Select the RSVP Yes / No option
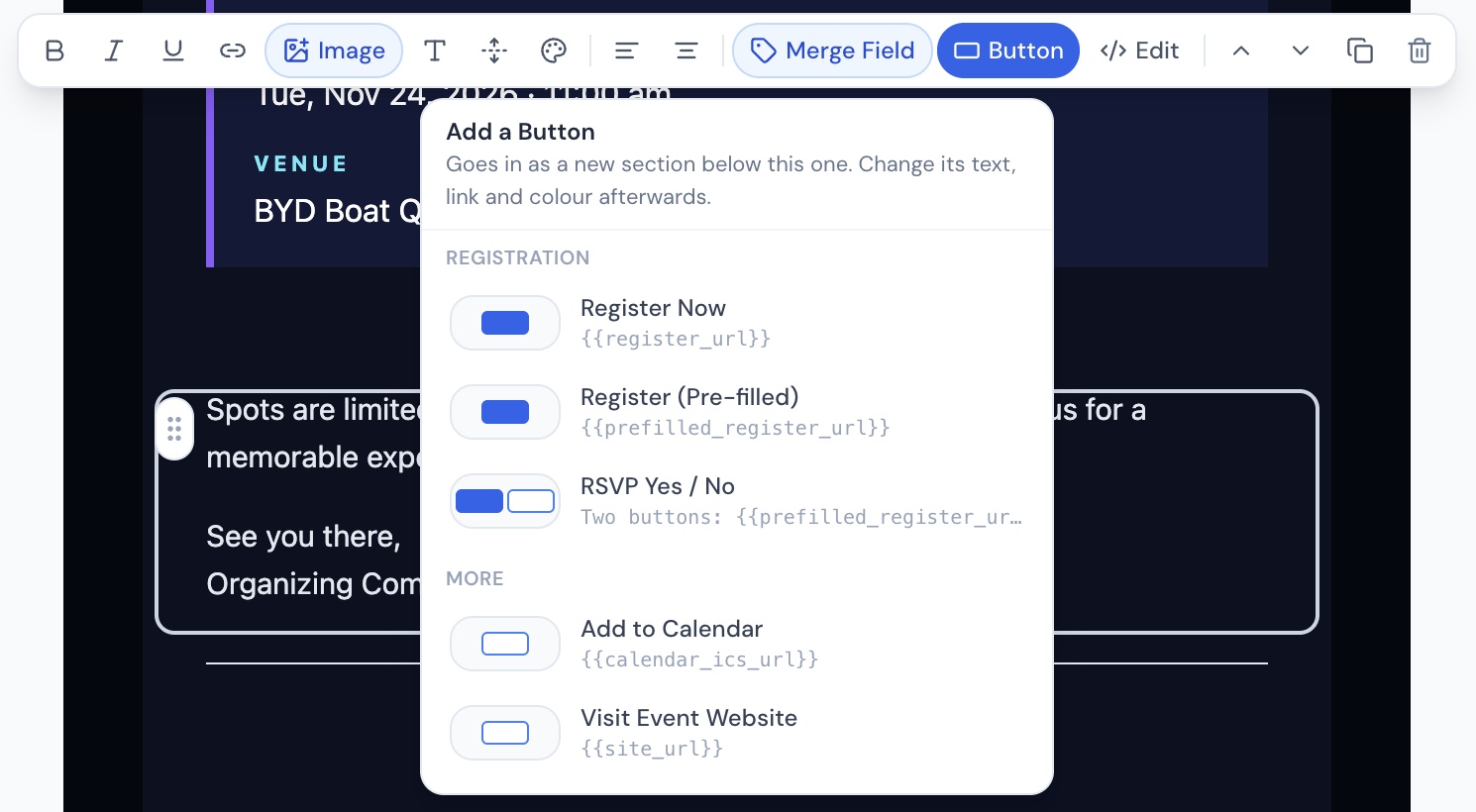This screenshot has height=812, width=1476. (x=737, y=501)
